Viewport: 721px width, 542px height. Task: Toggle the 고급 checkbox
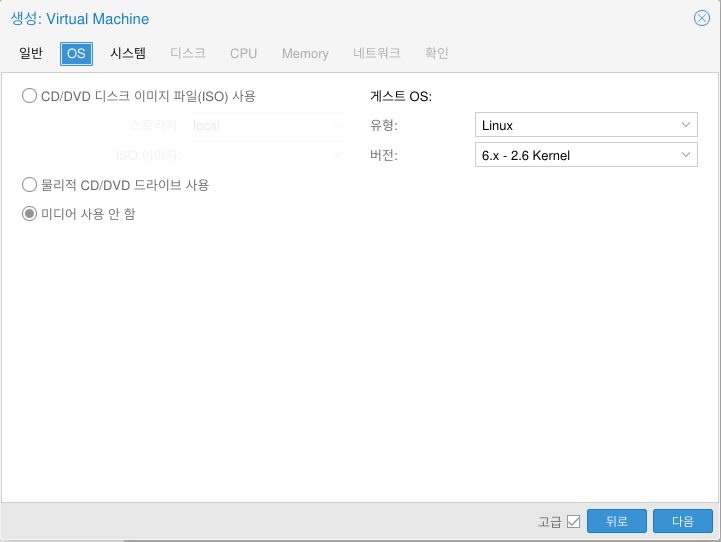(573, 521)
